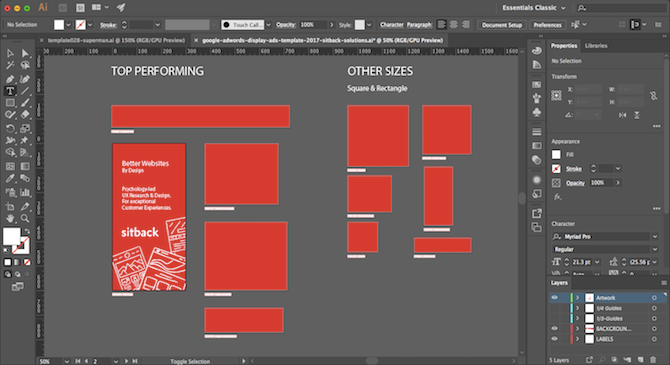Hide the BACKGROUND layer via eye icon
The height and width of the screenshot is (365, 670).
(555, 329)
